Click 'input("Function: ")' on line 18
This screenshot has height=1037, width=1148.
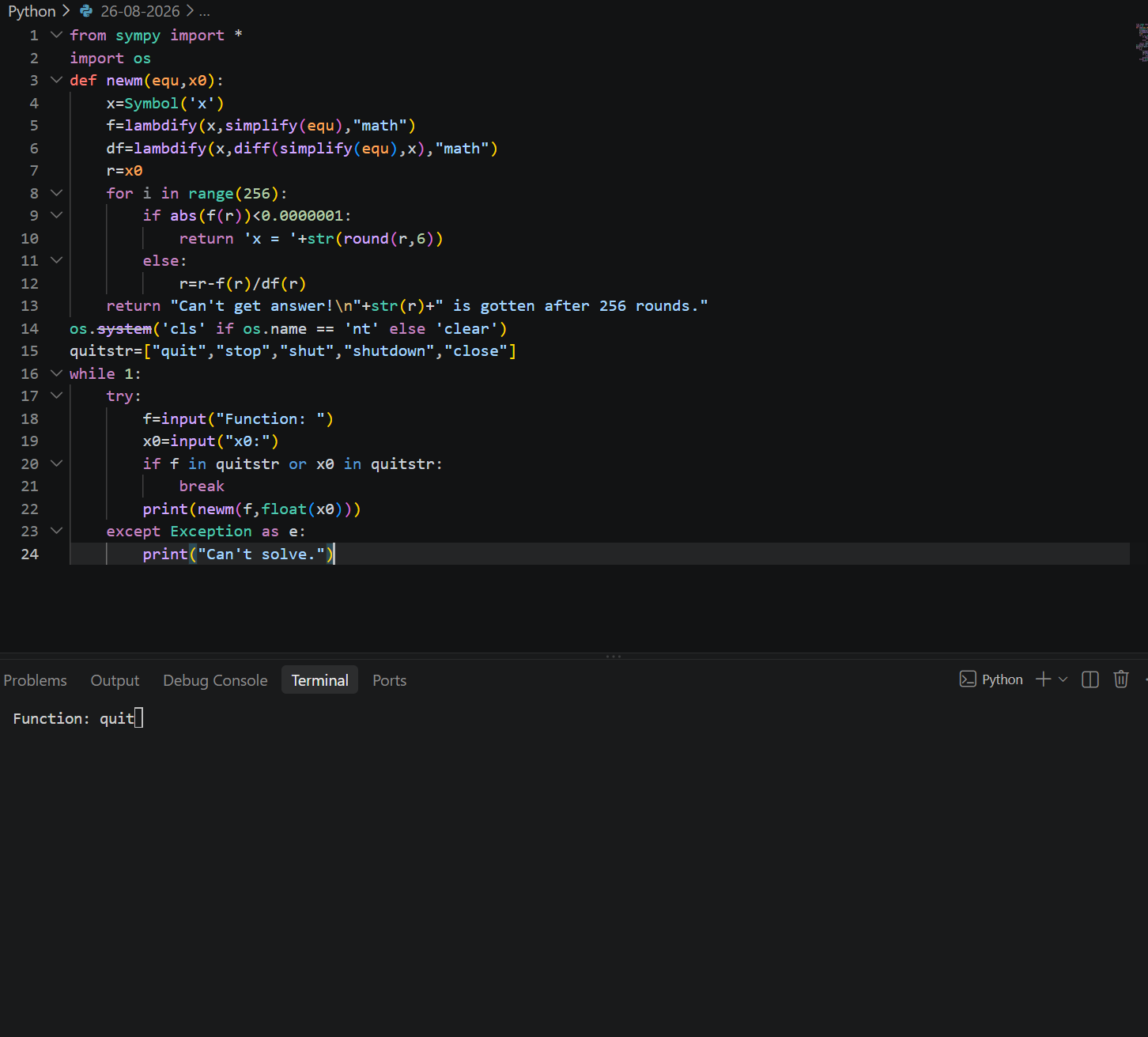point(247,418)
